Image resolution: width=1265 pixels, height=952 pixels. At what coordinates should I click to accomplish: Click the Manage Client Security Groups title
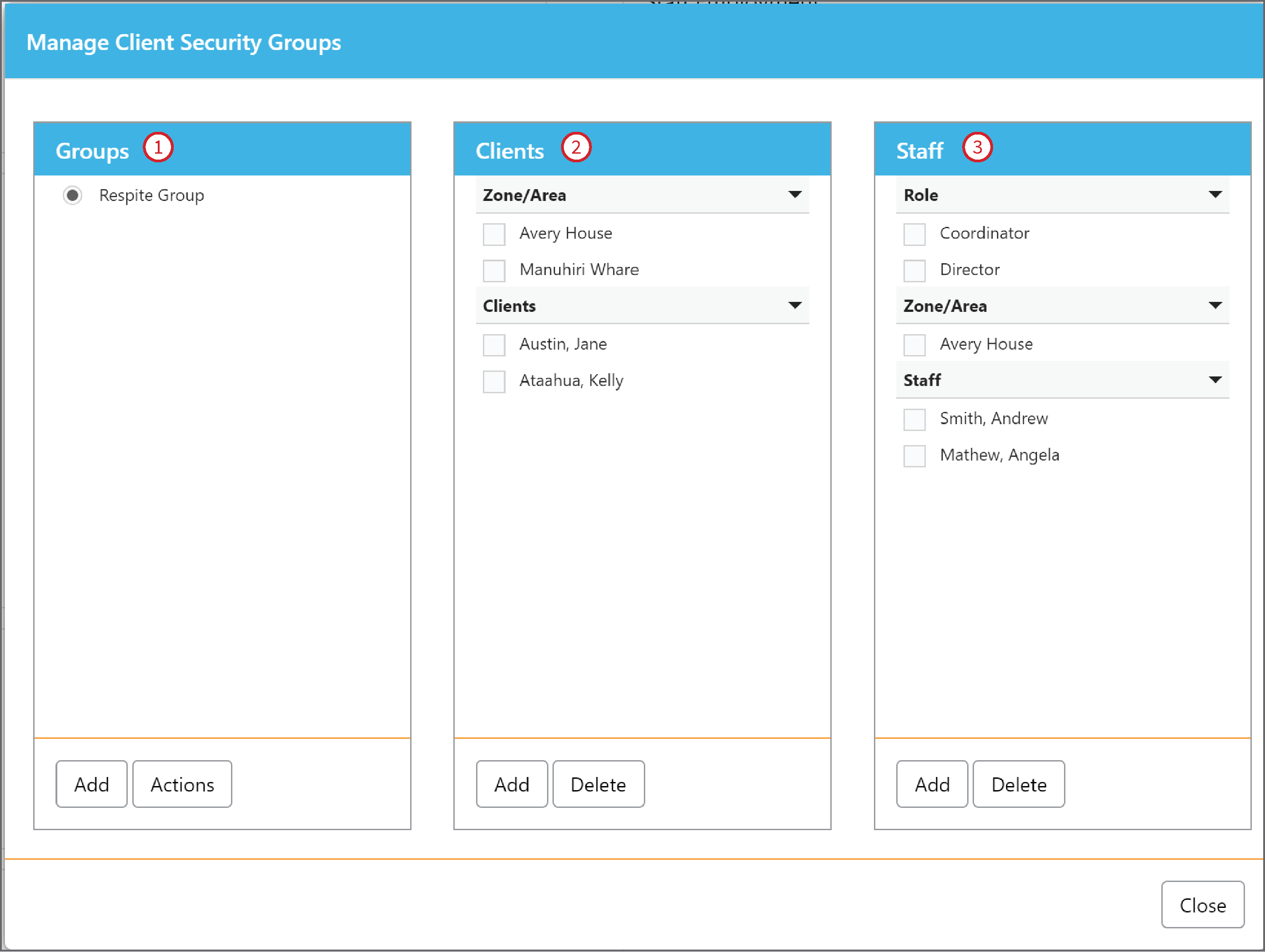[x=184, y=44]
